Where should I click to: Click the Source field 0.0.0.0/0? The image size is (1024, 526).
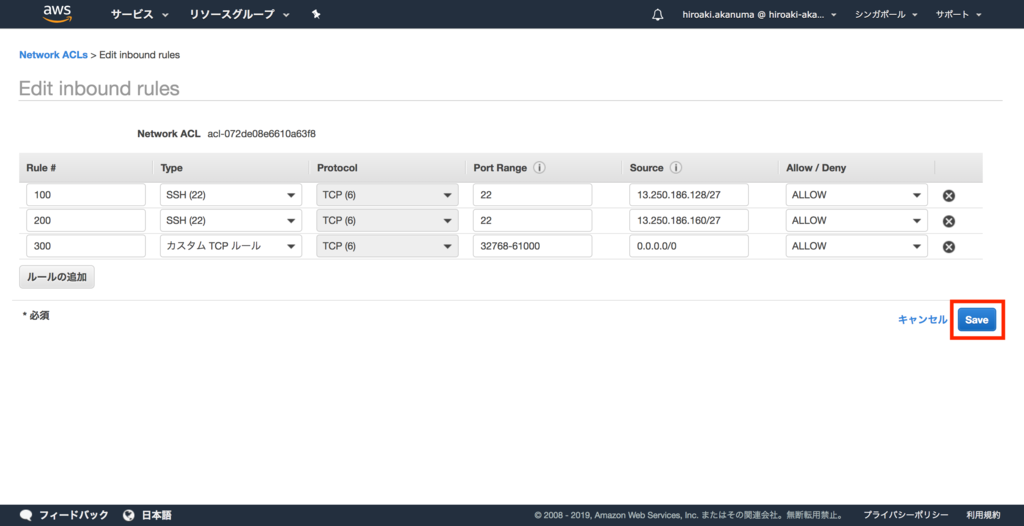[689, 246]
